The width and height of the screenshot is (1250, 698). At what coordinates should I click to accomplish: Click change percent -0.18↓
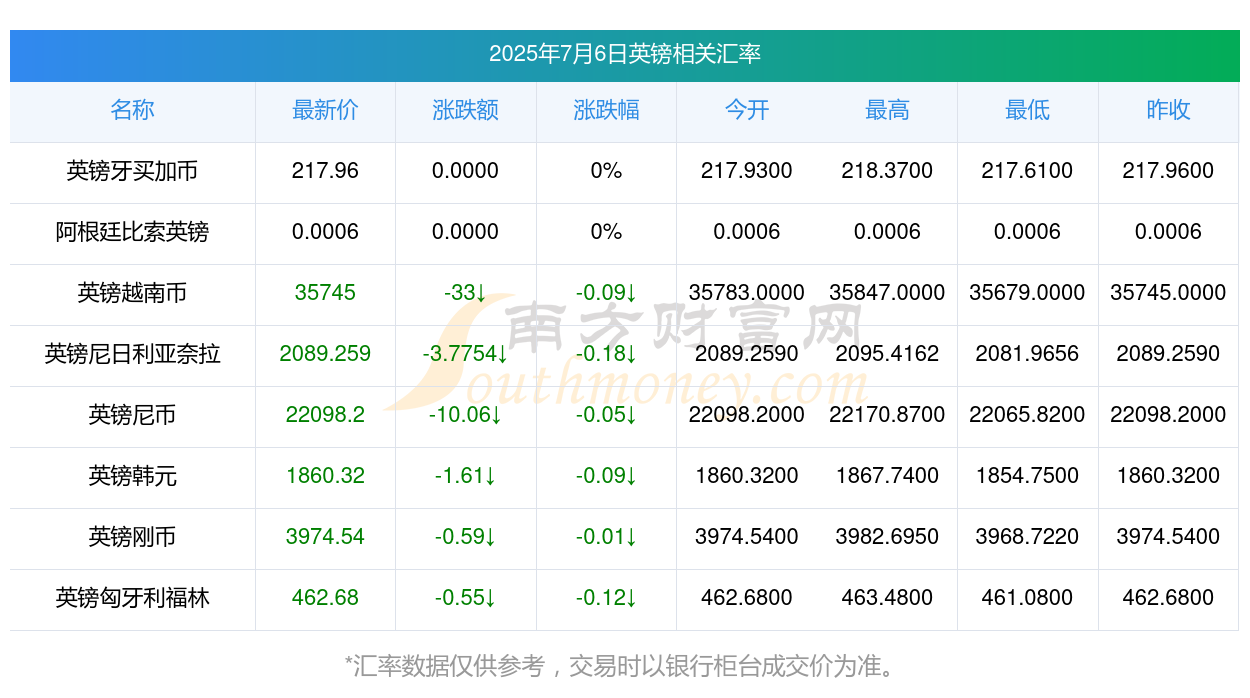pos(606,354)
